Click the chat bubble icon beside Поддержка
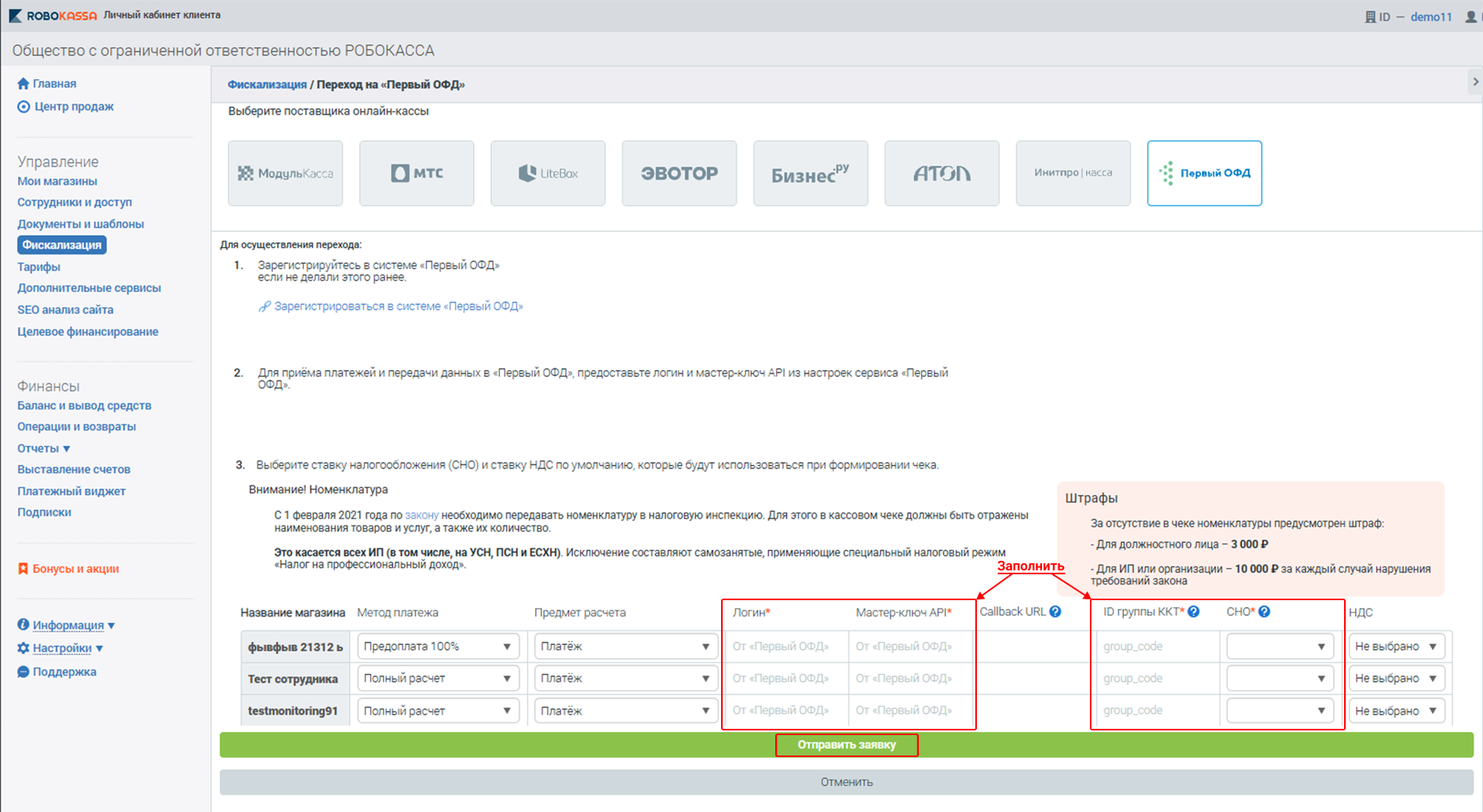 click(x=24, y=672)
